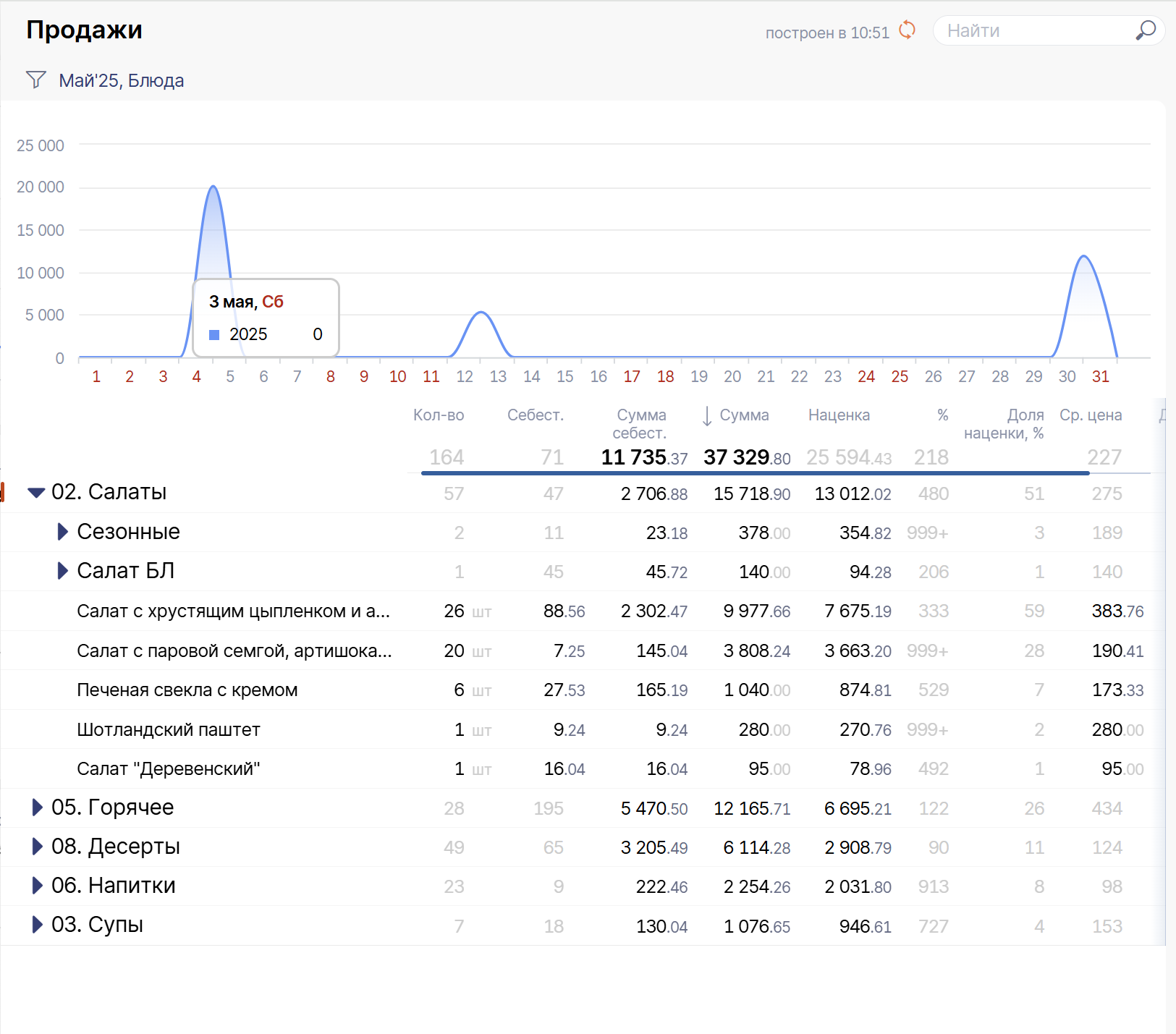
Task: Click the magnifier search icon
Action: 1145,30
